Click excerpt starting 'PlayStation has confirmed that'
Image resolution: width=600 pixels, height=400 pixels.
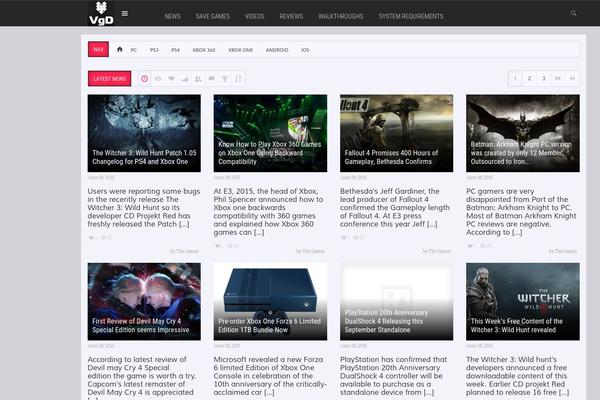(393, 376)
